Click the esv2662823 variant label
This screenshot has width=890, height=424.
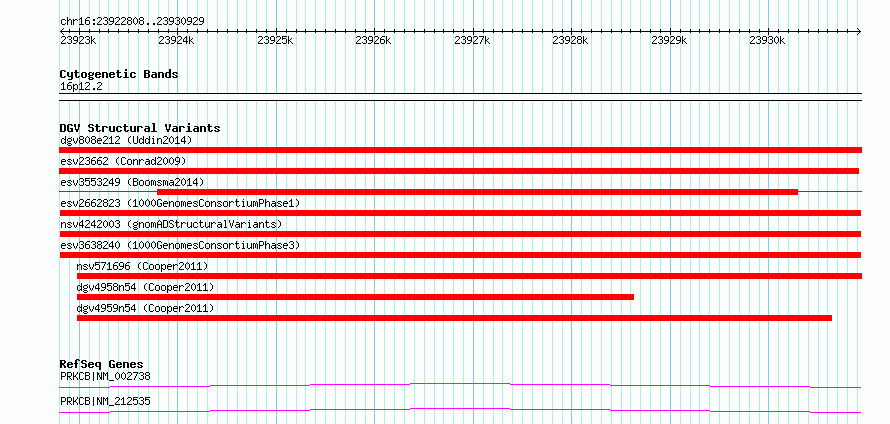coord(180,203)
